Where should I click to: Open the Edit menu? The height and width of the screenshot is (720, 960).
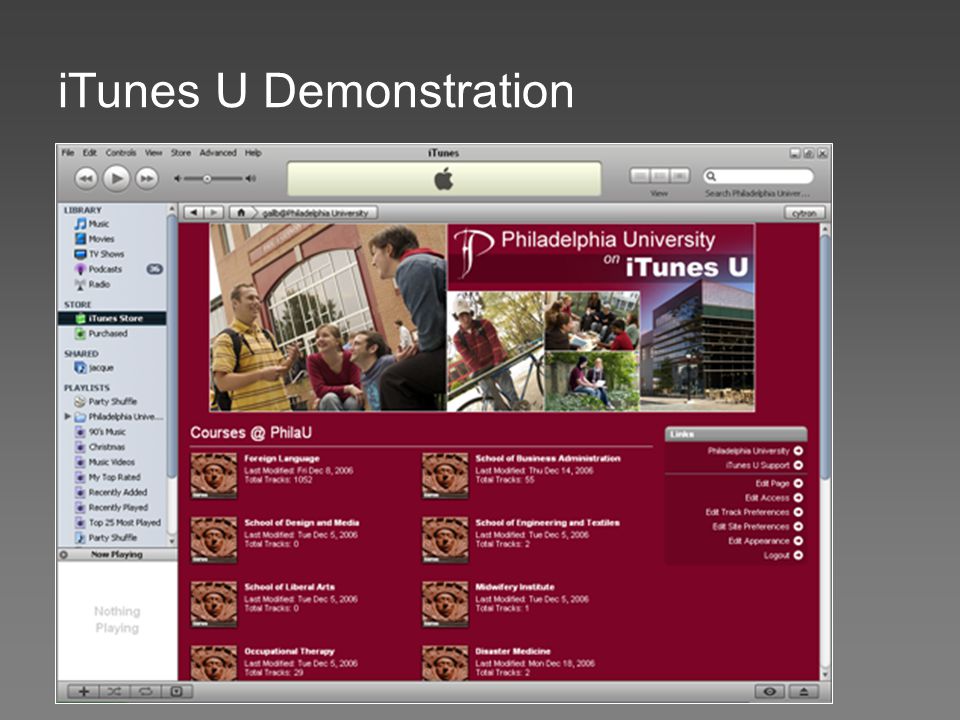tap(90, 152)
